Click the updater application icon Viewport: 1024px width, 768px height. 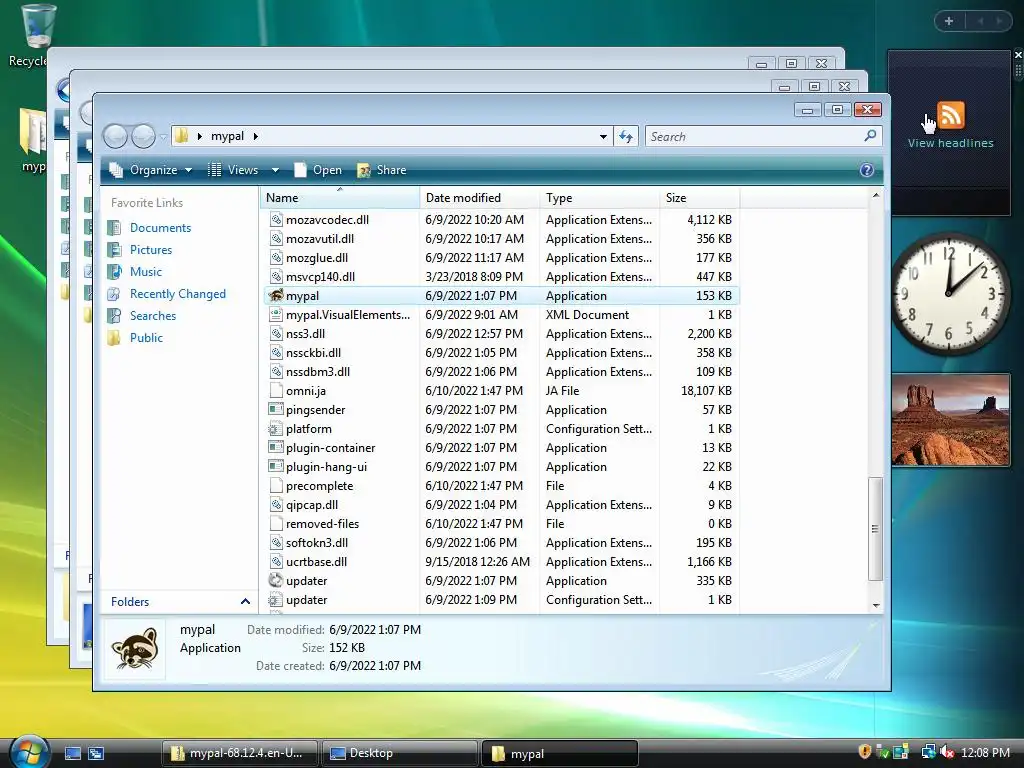tap(276, 581)
